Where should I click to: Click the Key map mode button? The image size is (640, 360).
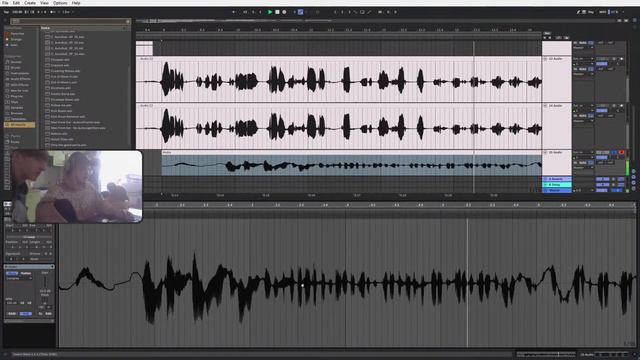[591, 12]
